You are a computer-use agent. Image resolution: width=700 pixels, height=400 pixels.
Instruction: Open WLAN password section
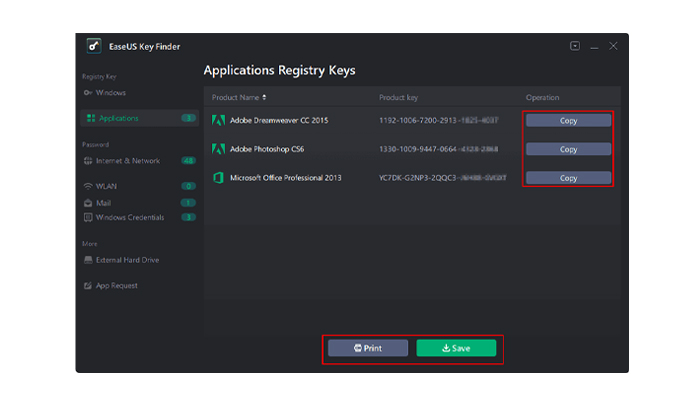tap(140, 186)
